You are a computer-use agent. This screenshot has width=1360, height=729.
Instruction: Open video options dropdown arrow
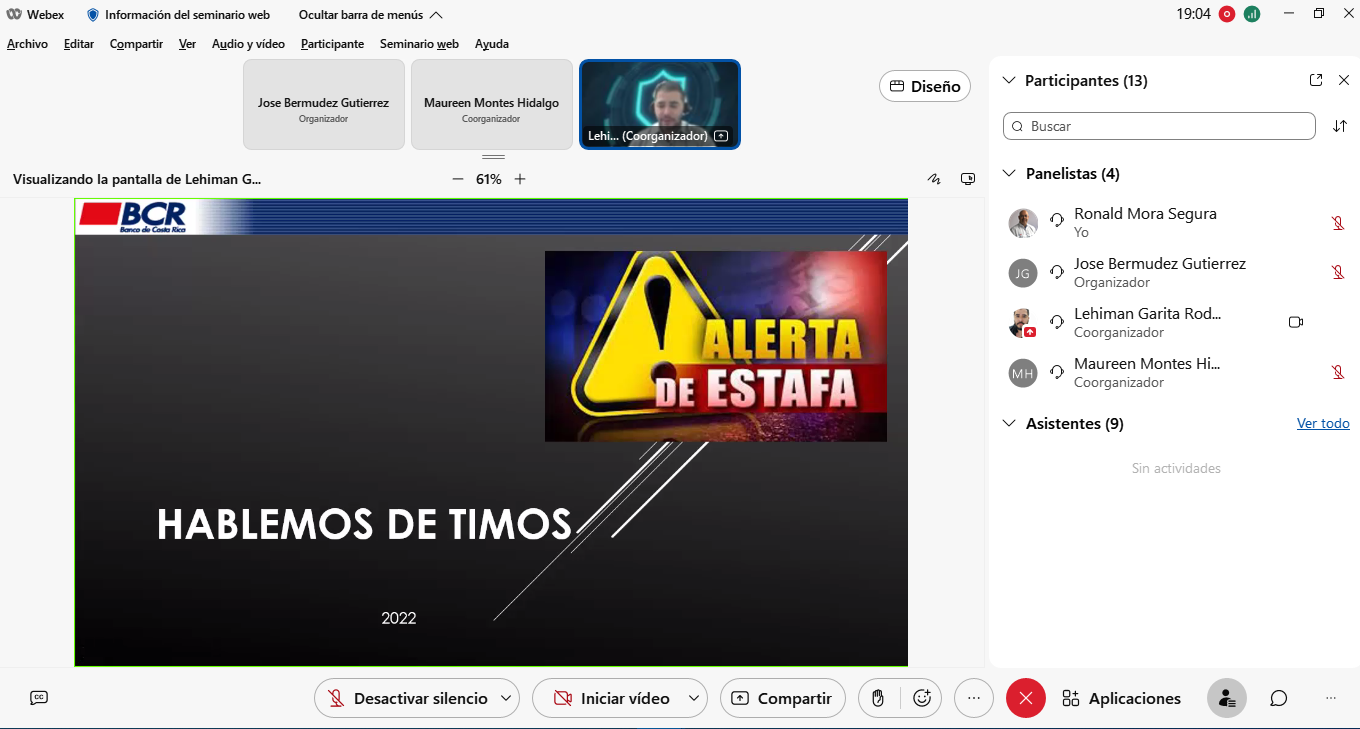pos(694,698)
